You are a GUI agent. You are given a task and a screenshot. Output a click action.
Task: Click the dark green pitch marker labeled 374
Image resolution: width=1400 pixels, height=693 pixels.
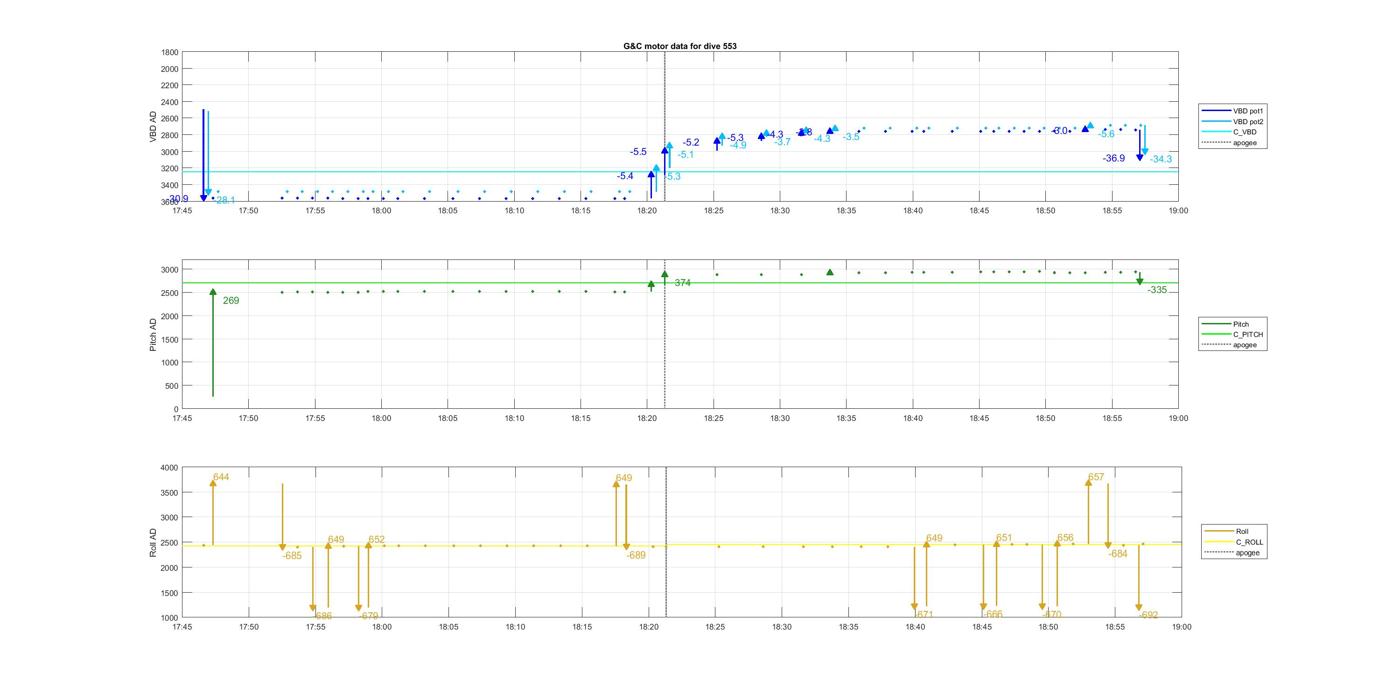pyautogui.click(x=664, y=274)
